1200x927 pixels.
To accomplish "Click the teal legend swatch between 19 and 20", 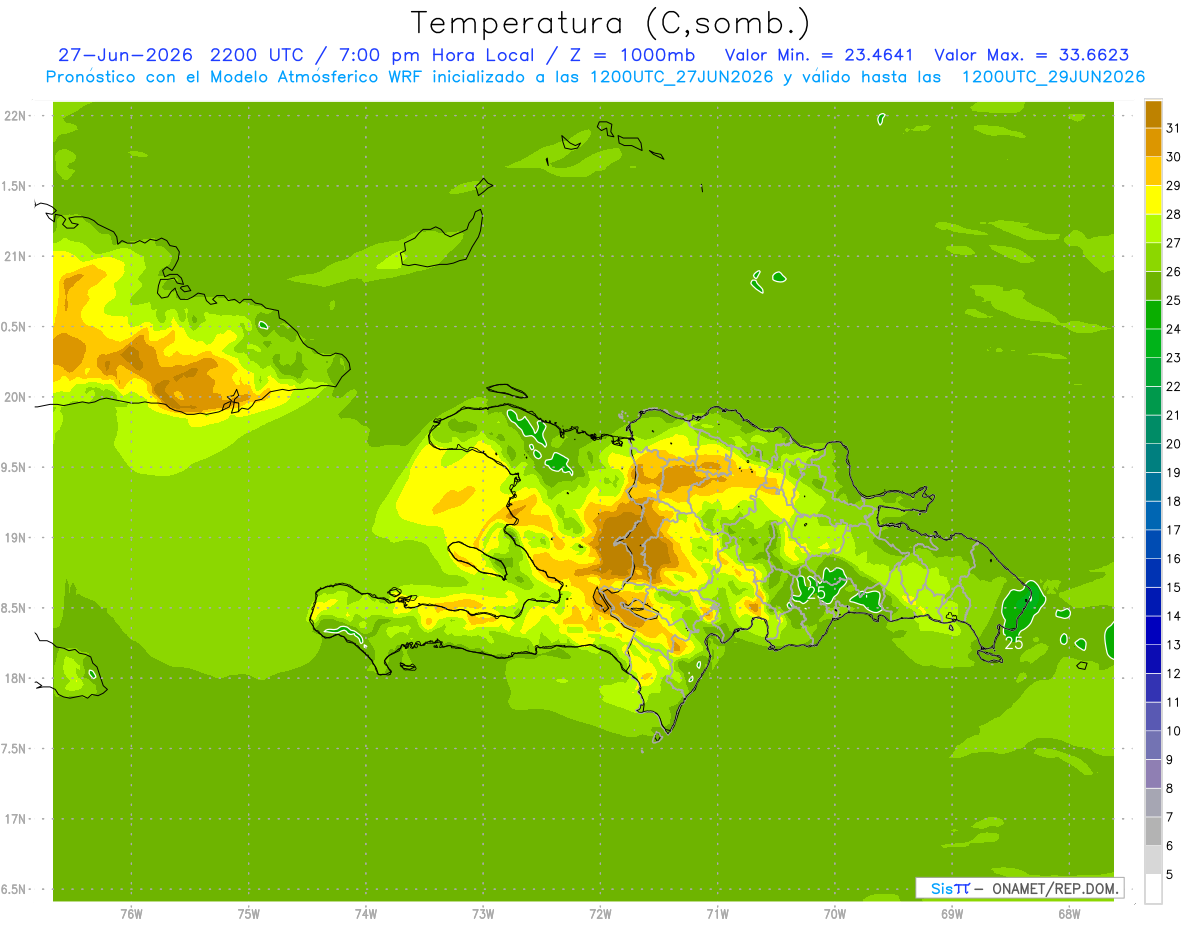I will point(1153,458).
